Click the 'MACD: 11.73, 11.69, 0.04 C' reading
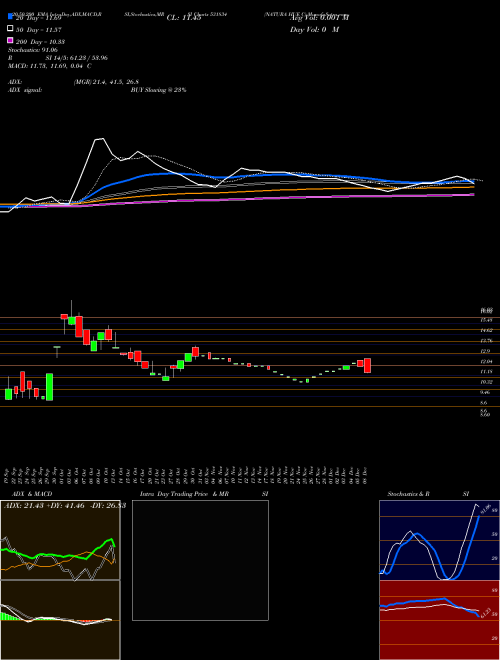 50,66
